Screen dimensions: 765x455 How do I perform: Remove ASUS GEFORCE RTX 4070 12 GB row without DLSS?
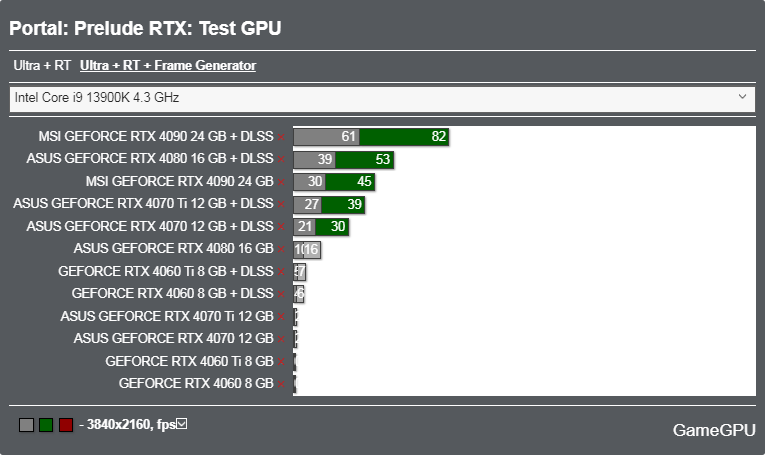(281, 339)
